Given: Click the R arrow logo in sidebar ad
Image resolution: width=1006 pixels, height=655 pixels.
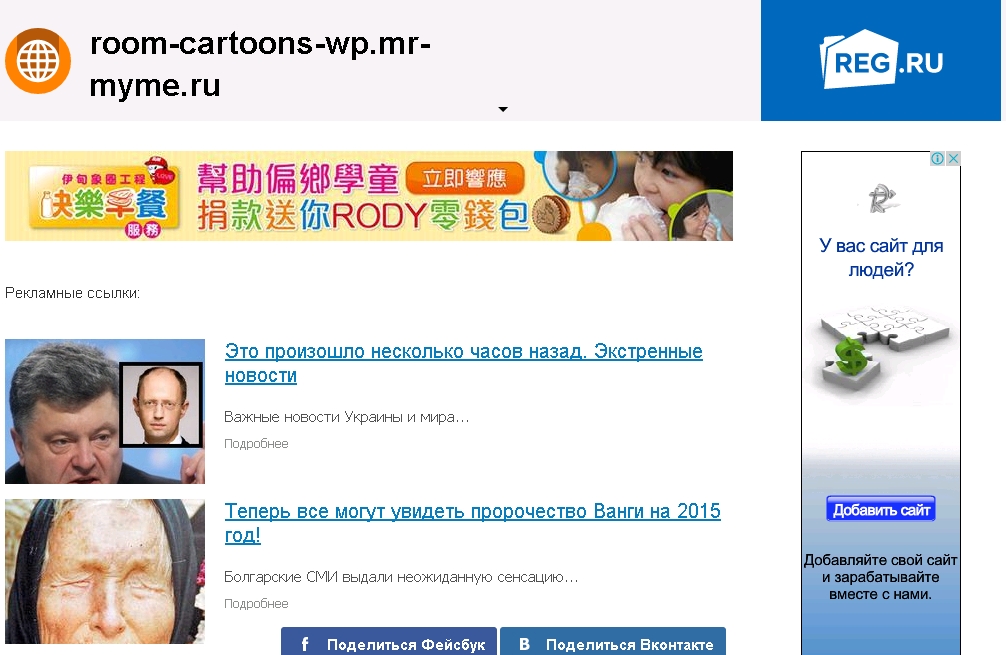Looking at the screenshot, I should coord(881,199).
